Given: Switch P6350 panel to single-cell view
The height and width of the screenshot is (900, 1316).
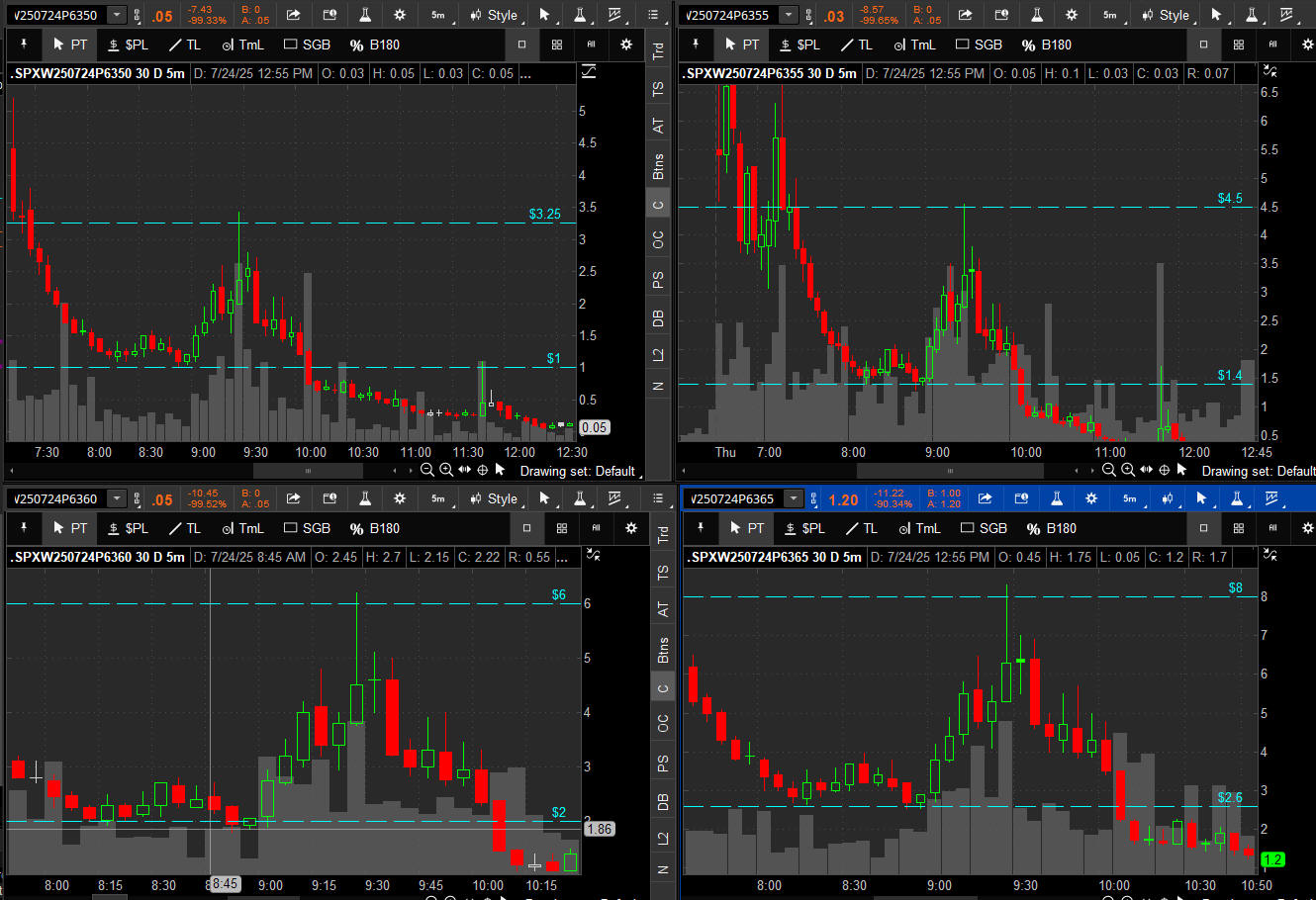Looking at the screenshot, I should tap(521, 45).
